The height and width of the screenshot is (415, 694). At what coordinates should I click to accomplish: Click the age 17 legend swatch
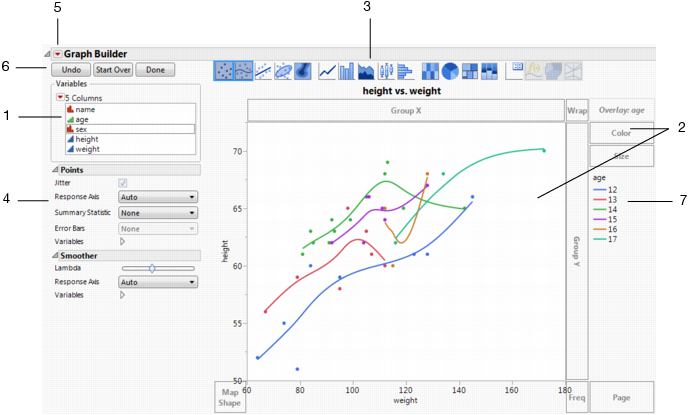(x=599, y=239)
